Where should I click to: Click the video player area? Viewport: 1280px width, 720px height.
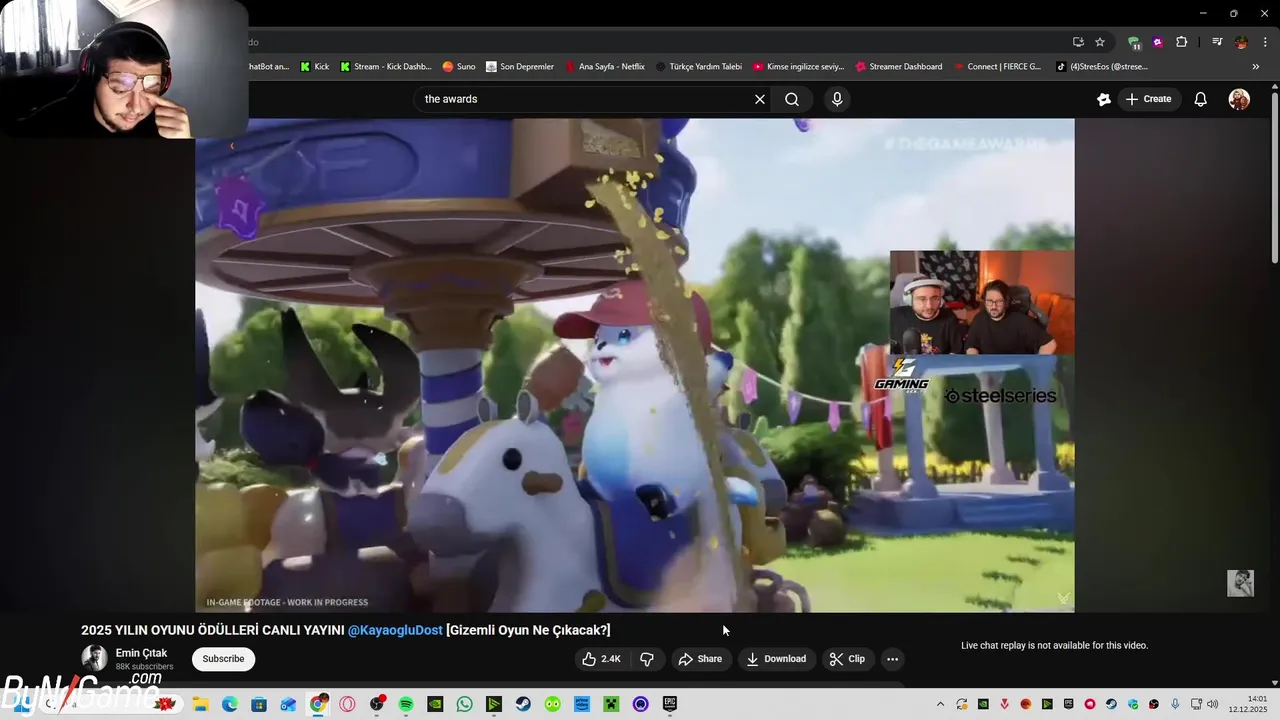click(x=635, y=365)
